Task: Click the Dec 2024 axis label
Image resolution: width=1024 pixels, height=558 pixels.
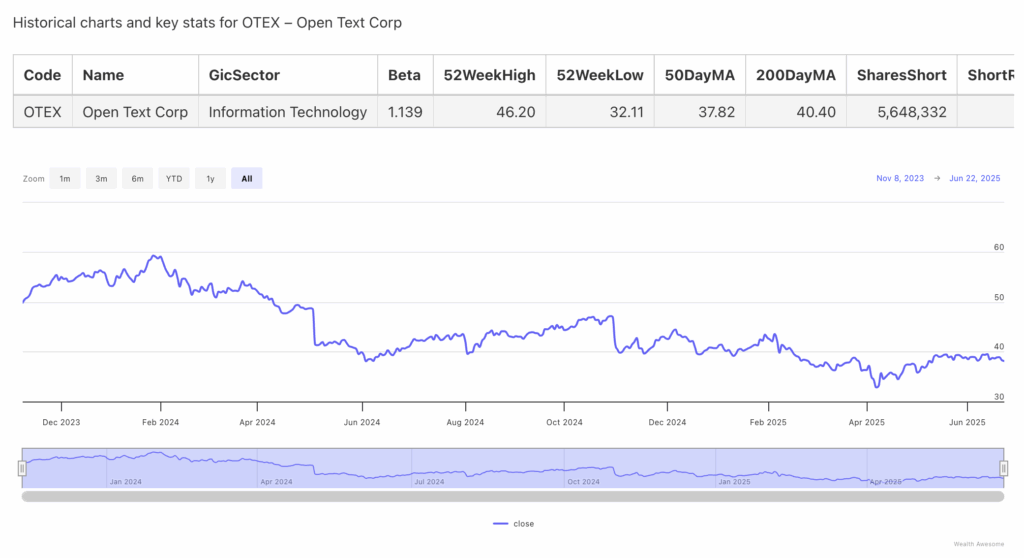Action: point(667,422)
